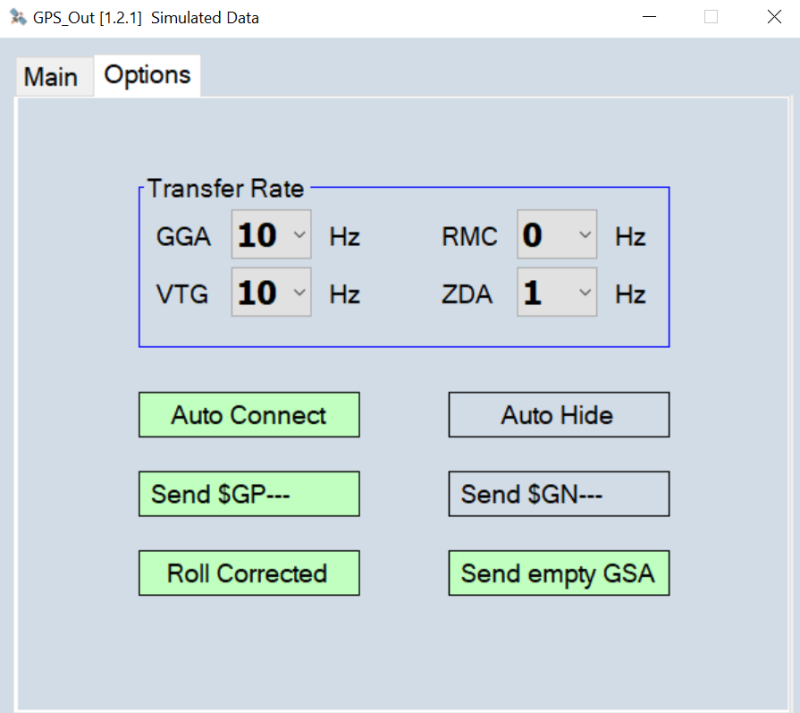Minimize the GPS_Out window
Viewport: 800px width, 713px height.
coord(650,17)
